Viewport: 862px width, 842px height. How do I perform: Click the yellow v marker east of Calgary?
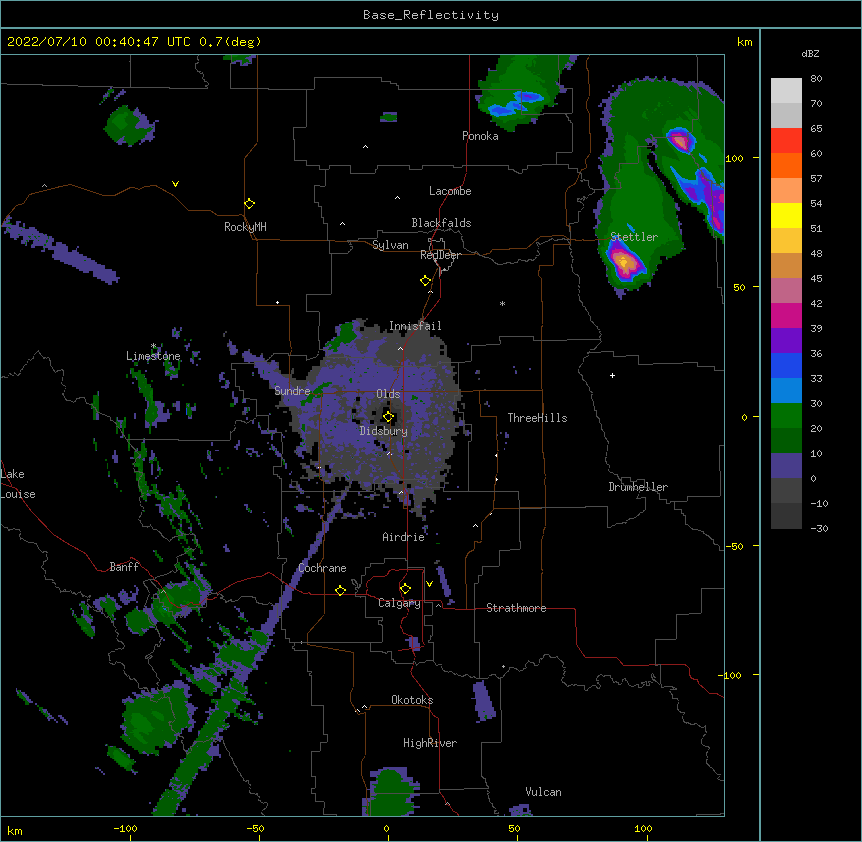click(429, 584)
